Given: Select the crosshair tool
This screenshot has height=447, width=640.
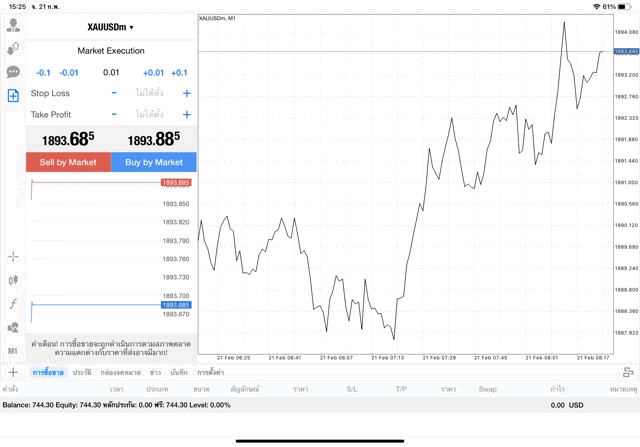Looking at the screenshot, I should [x=13, y=256].
